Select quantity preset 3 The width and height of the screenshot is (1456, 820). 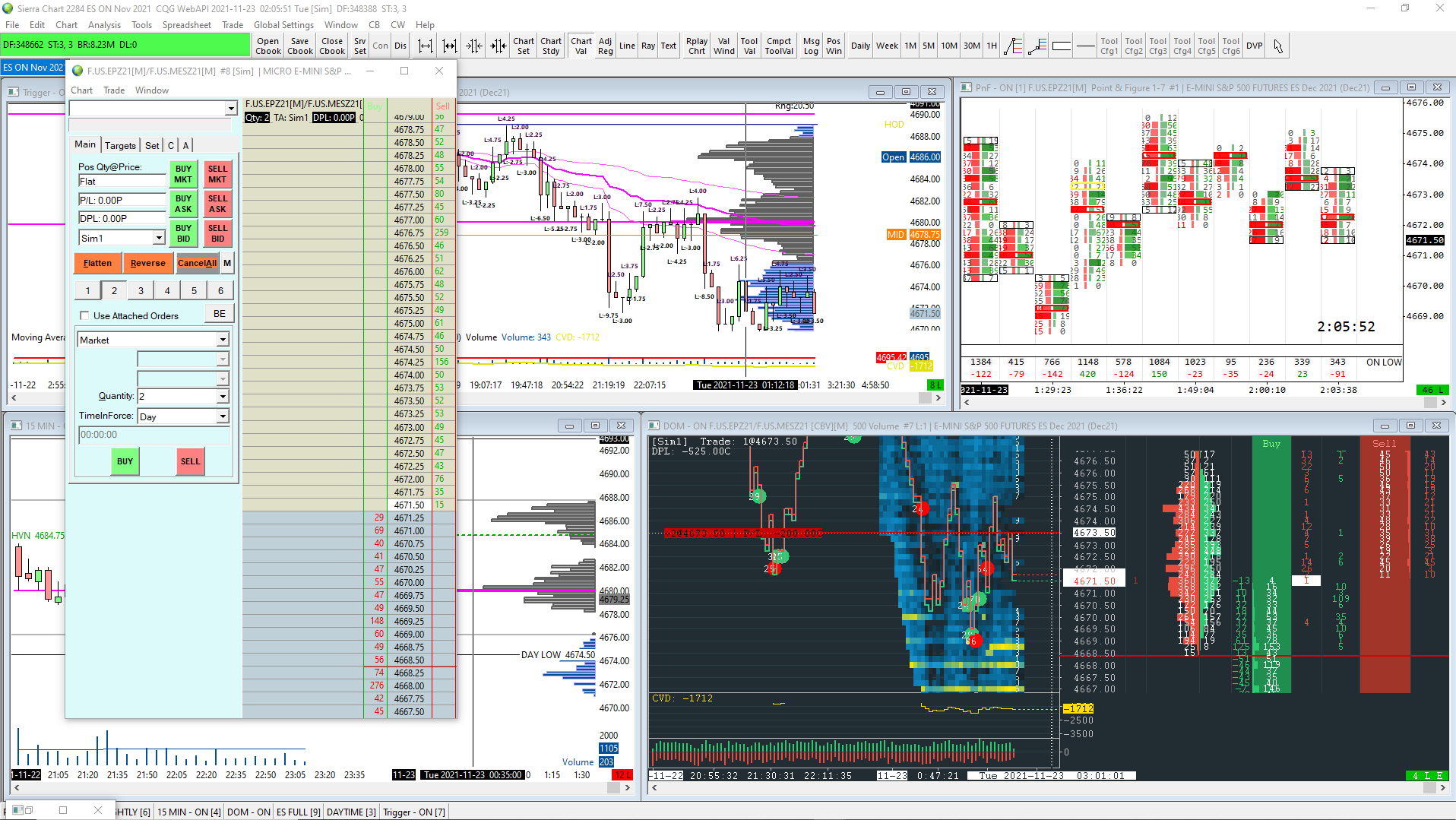point(141,291)
